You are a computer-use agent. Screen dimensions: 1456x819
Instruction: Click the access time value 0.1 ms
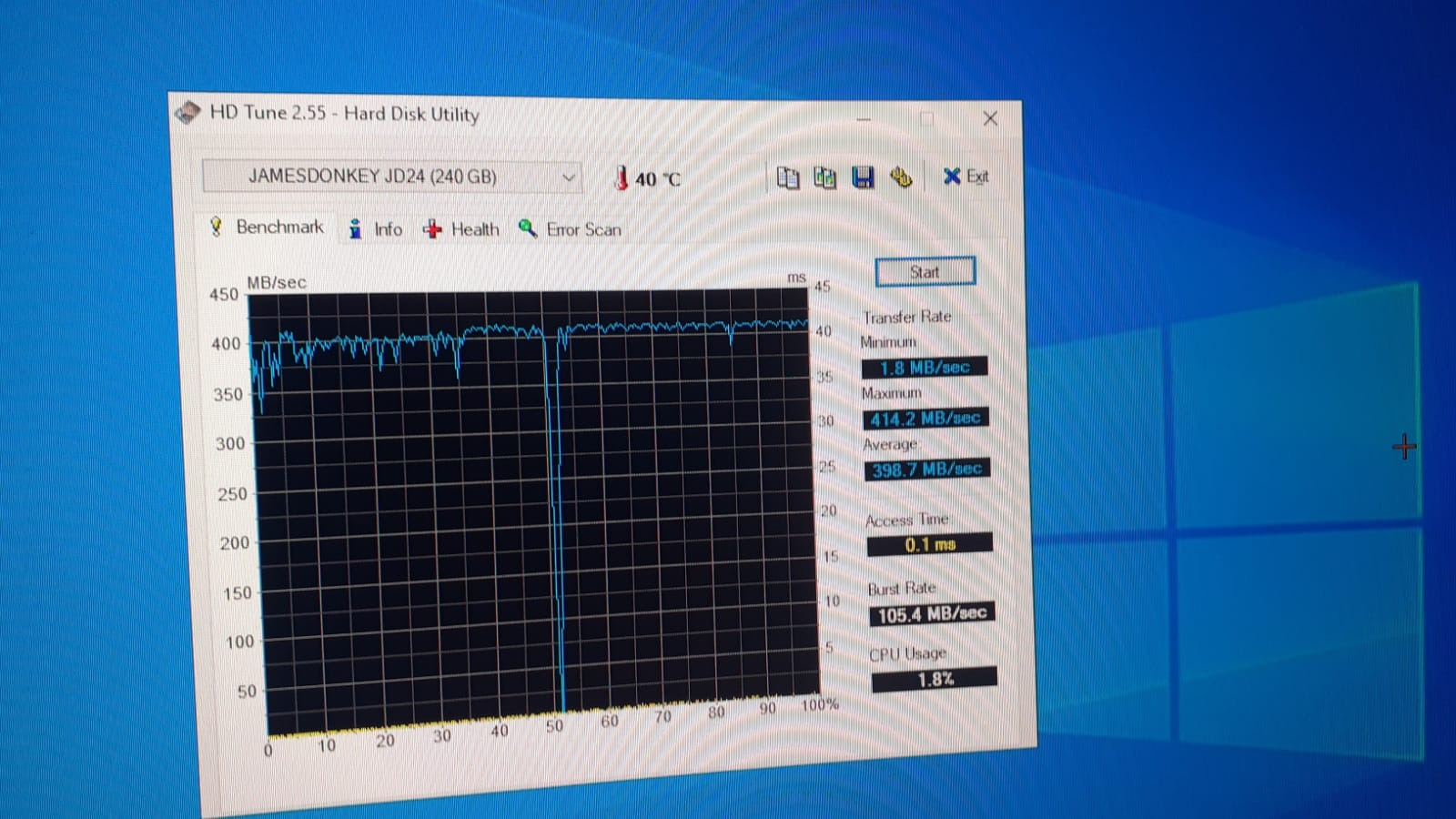coord(930,544)
